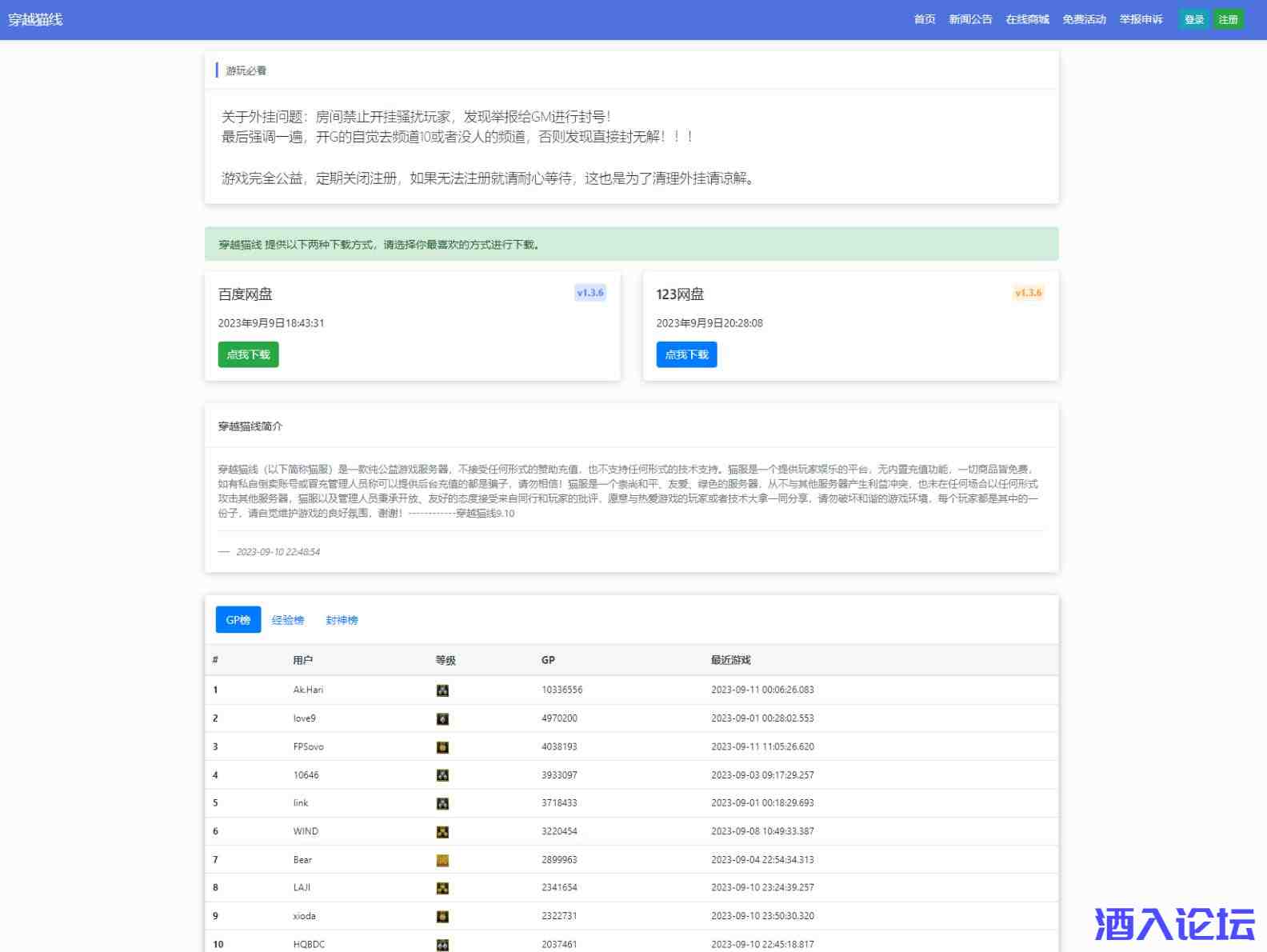This screenshot has height=952, width=1267.
Task: Click HQBDC's rank icon
Action: tap(442, 945)
